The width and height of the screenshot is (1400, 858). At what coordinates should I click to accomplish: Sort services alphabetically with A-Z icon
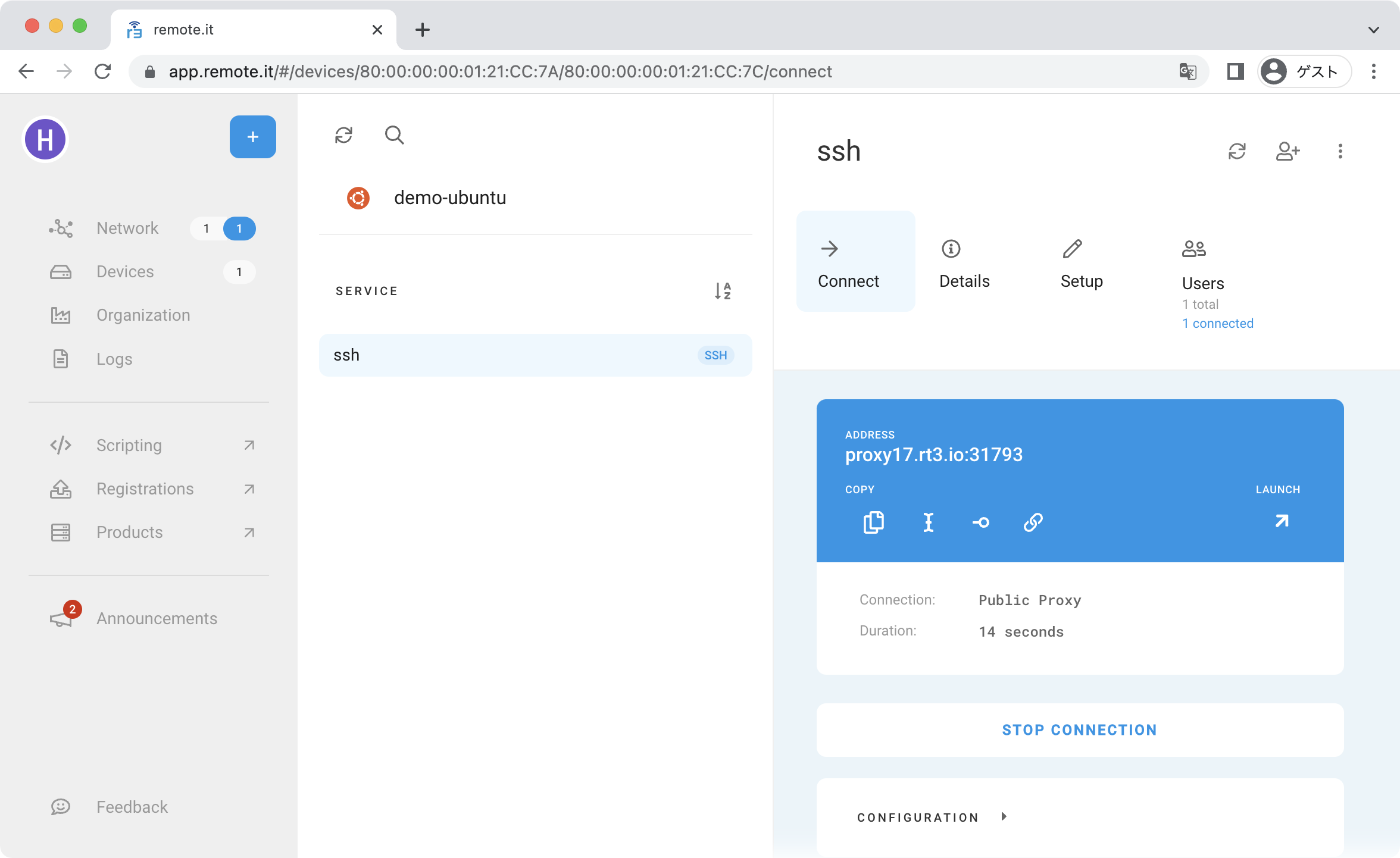coord(723,291)
